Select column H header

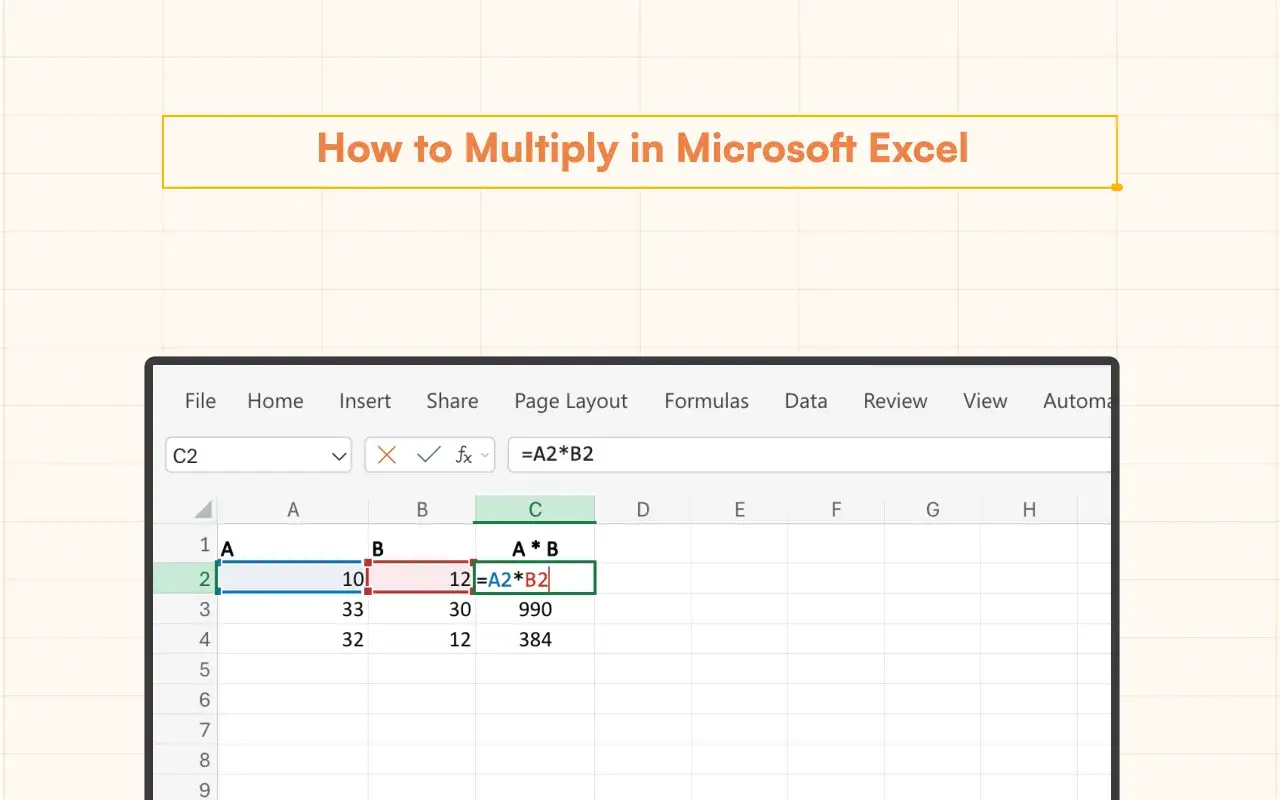pyautogui.click(x=1029, y=509)
